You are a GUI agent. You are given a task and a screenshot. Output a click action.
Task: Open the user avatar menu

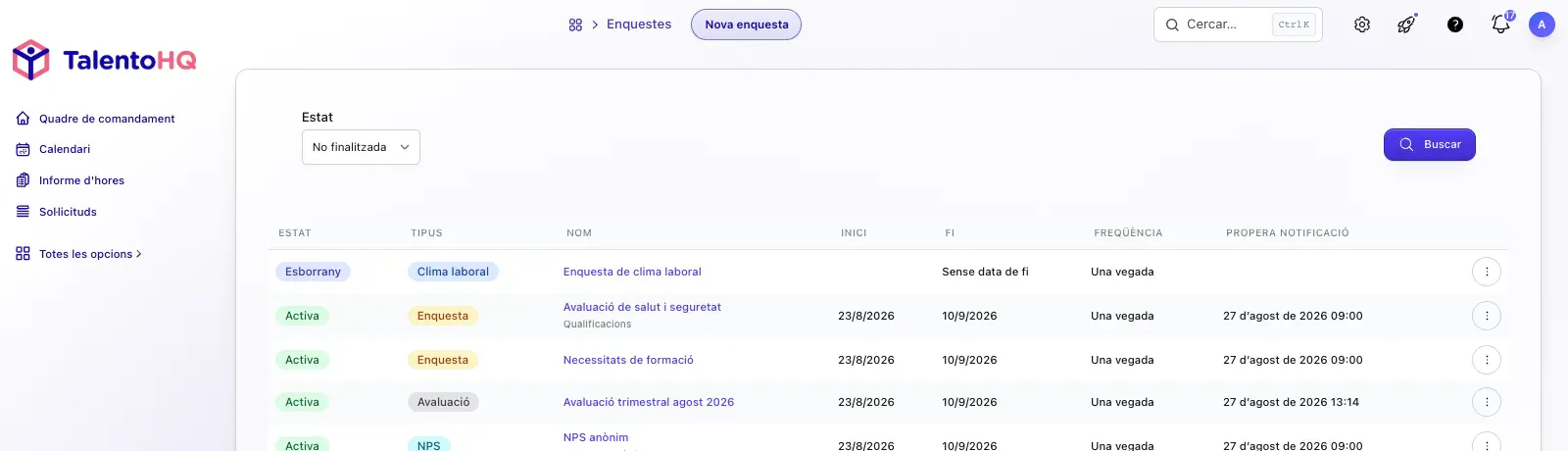point(1542,25)
